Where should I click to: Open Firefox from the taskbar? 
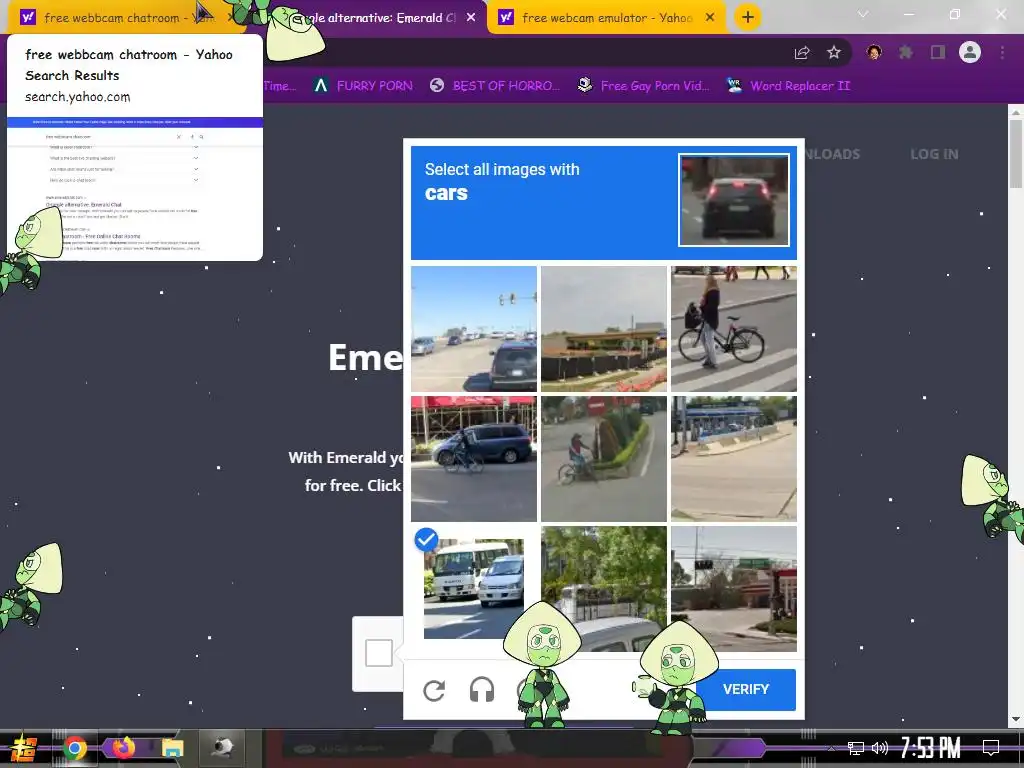tap(123, 748)
